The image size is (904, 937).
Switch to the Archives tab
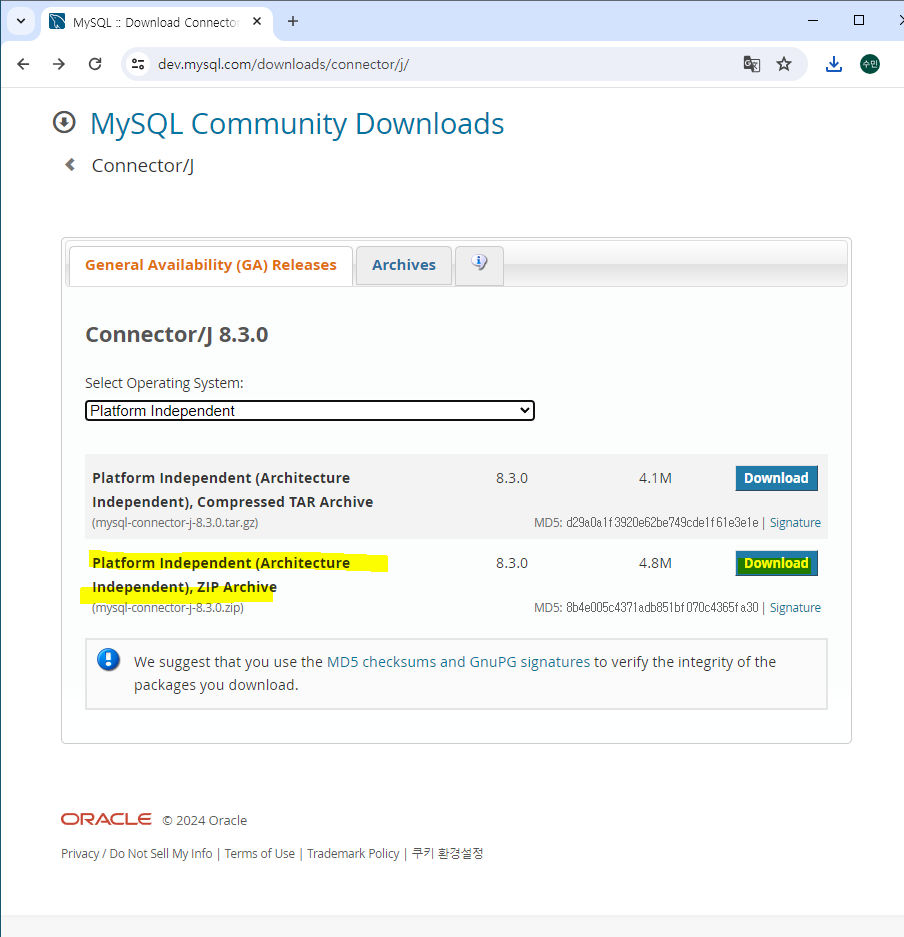[x=404, y=265]
